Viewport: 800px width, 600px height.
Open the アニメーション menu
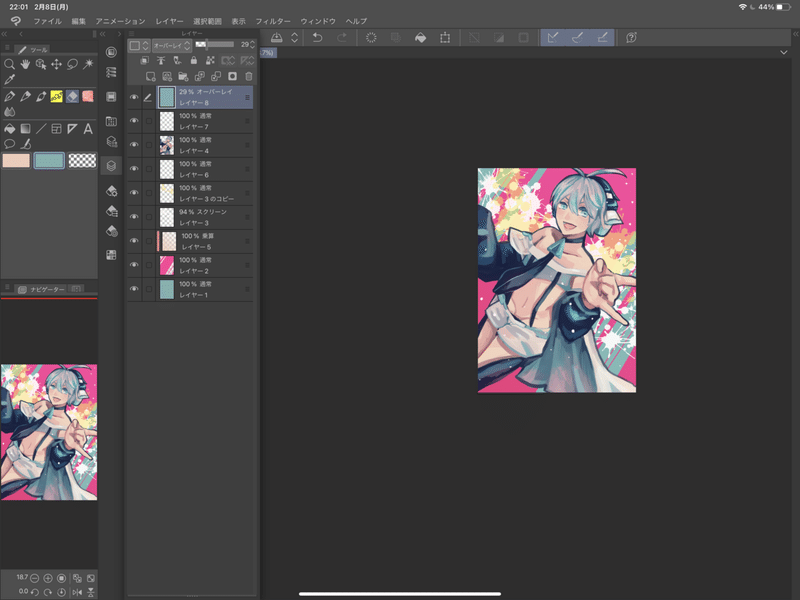120,21
